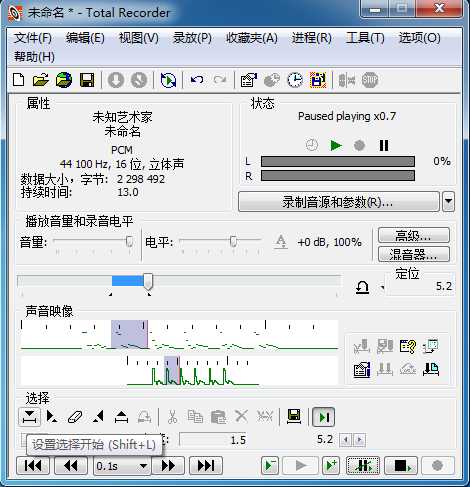This screenshot has height=487, width=470.
Task: Click the loop playback icon beside position
Action: tap(362, 287)
